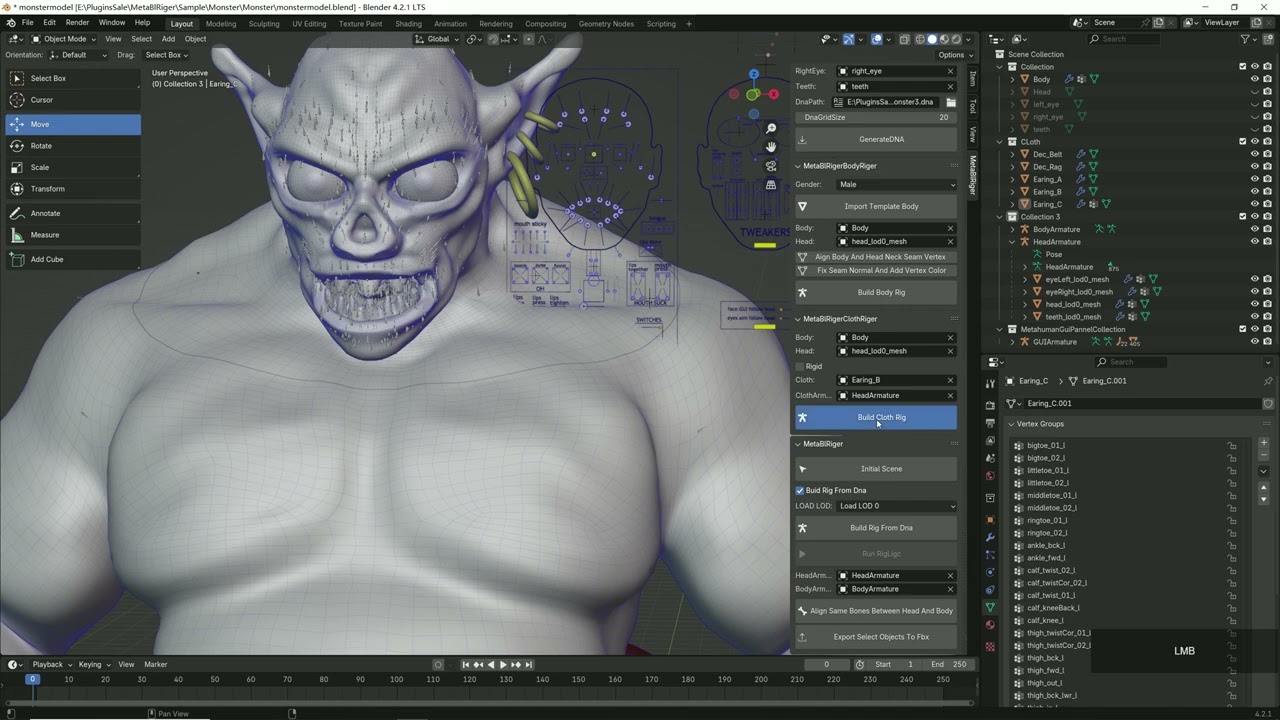The height and width of the screenshot is (720, 1280).
Task: Collapse MetaBlRigerBodyRiger panel
Action: (798, 166)
